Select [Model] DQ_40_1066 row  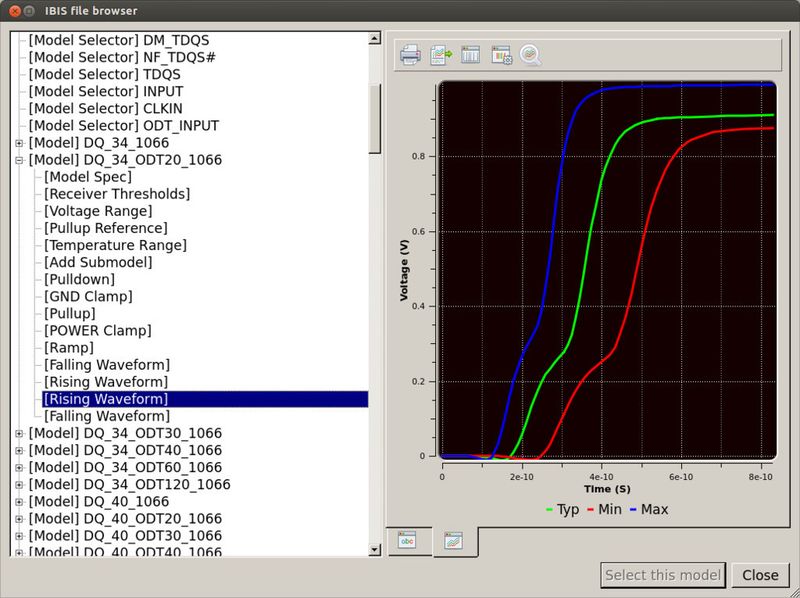click(x=98, y=502)
